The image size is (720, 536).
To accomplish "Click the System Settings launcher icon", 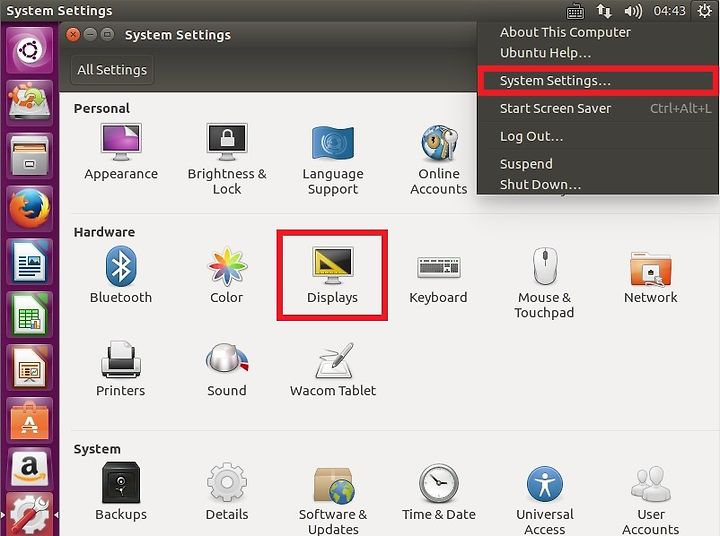I will click(x=30, y=514).
